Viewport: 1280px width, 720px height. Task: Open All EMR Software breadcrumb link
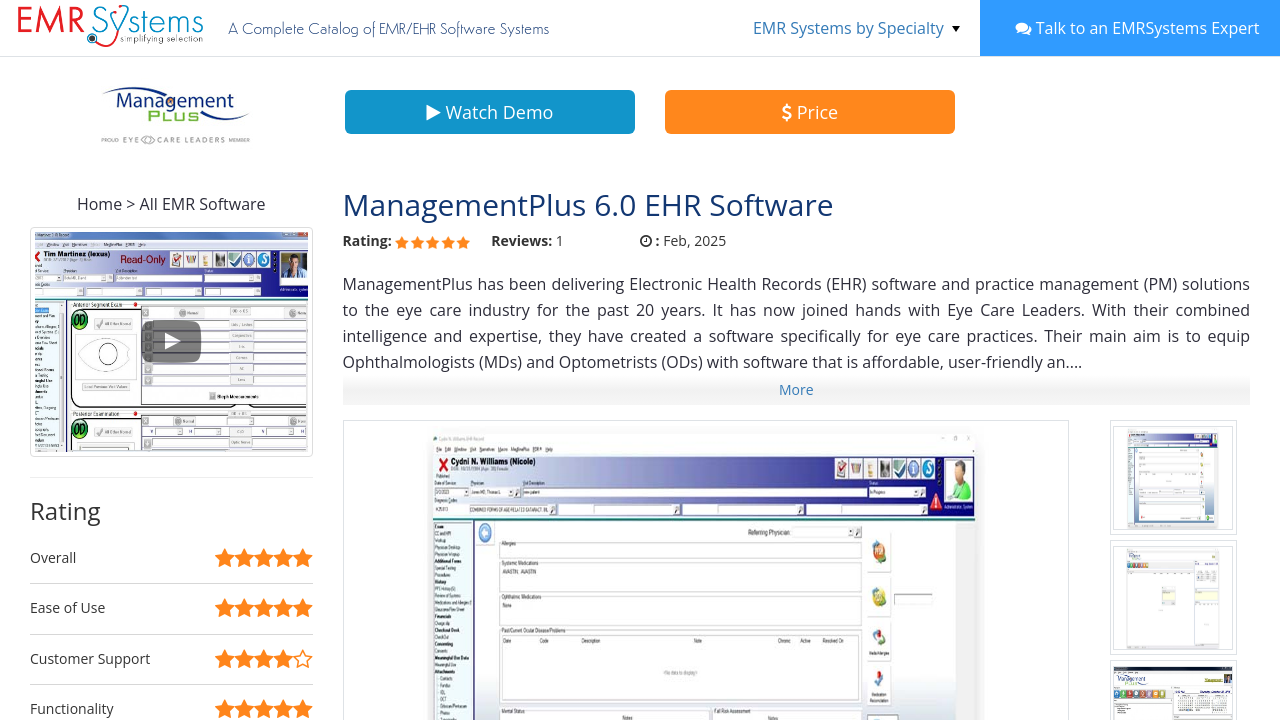click(202, 204)
